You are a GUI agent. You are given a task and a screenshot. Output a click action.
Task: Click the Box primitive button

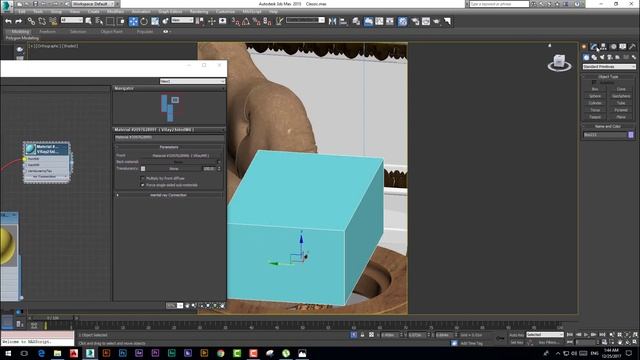[595, 89]
